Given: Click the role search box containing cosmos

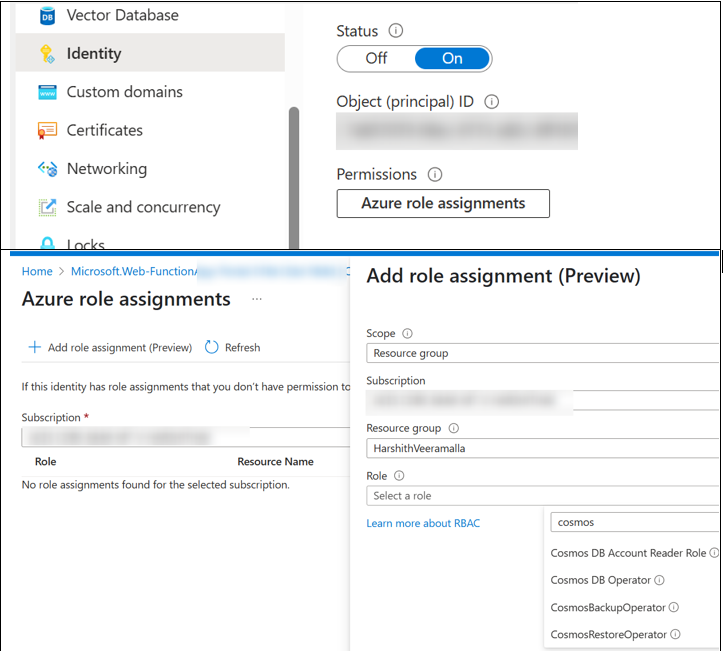Looking at the screenshot, I should coord(634,522).
